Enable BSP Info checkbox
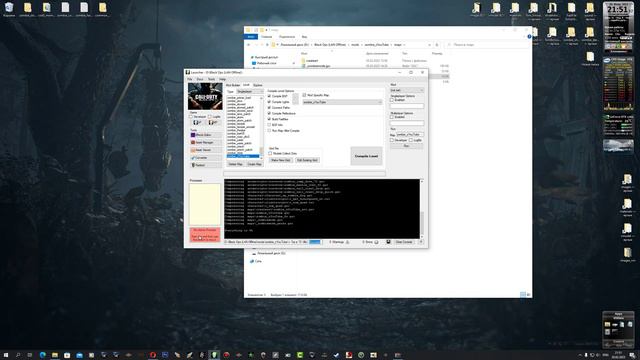Image resolution: width=640 pixels, height=360 pixels. point(269,124)
